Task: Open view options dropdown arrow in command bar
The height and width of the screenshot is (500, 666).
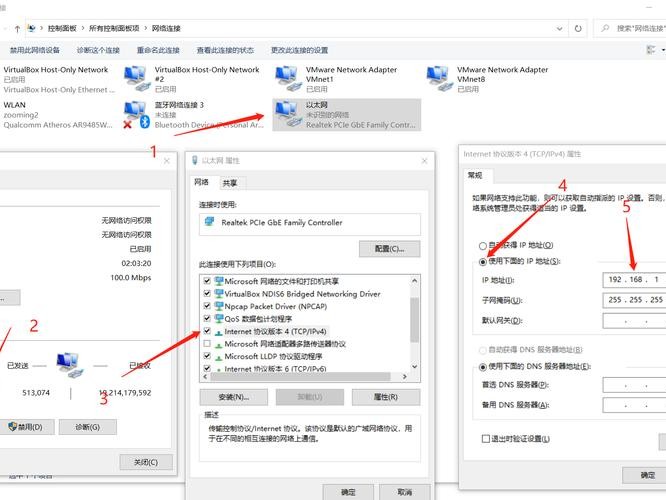Action: click(663, 50)
